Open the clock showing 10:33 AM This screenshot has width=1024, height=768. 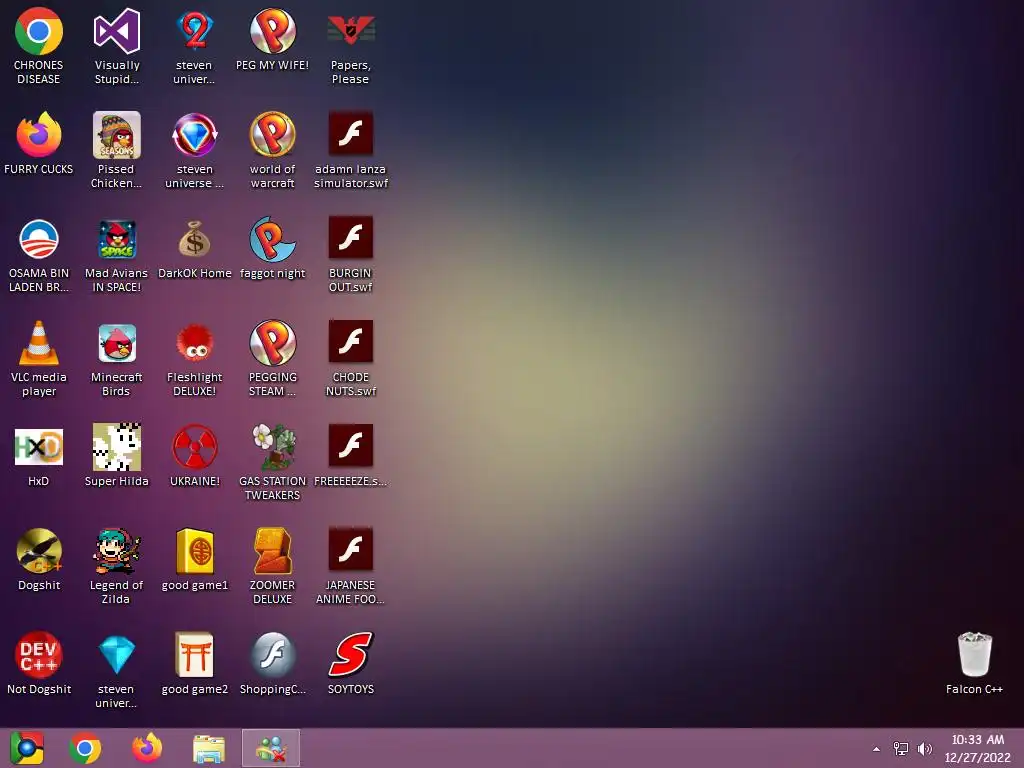point(978,748)
